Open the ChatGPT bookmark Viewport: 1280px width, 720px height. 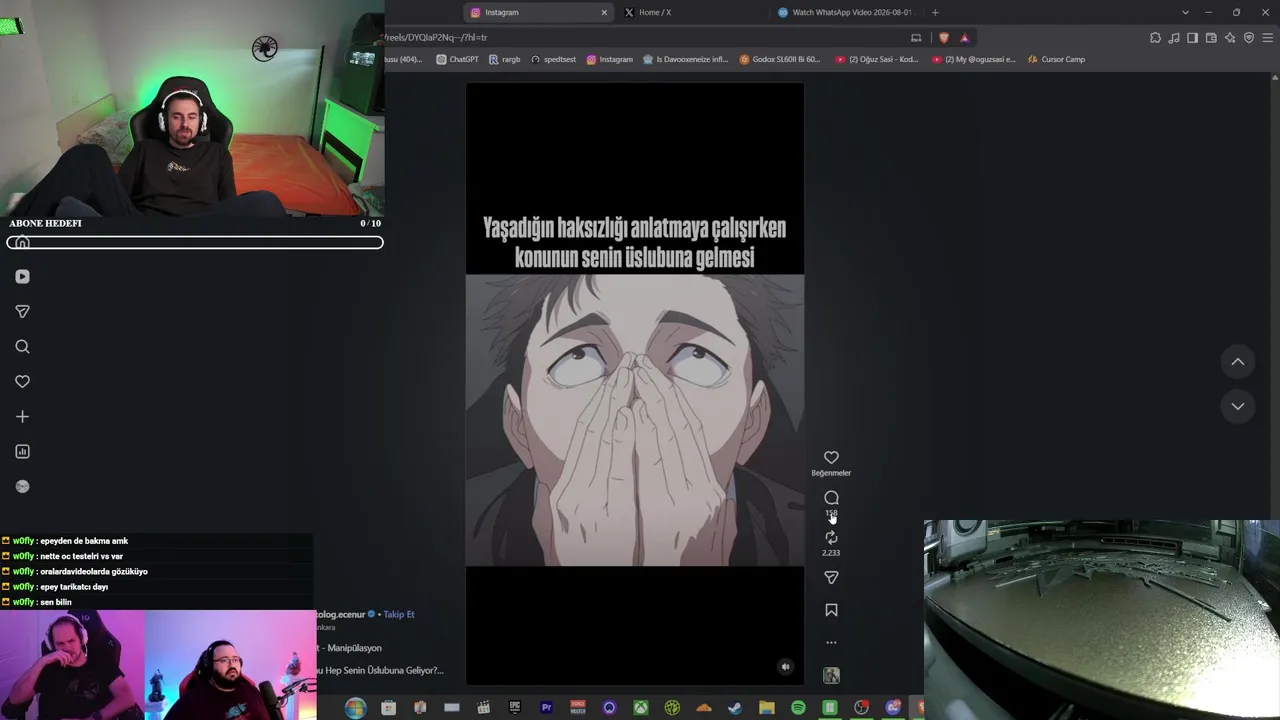click(x=457, y=59)
